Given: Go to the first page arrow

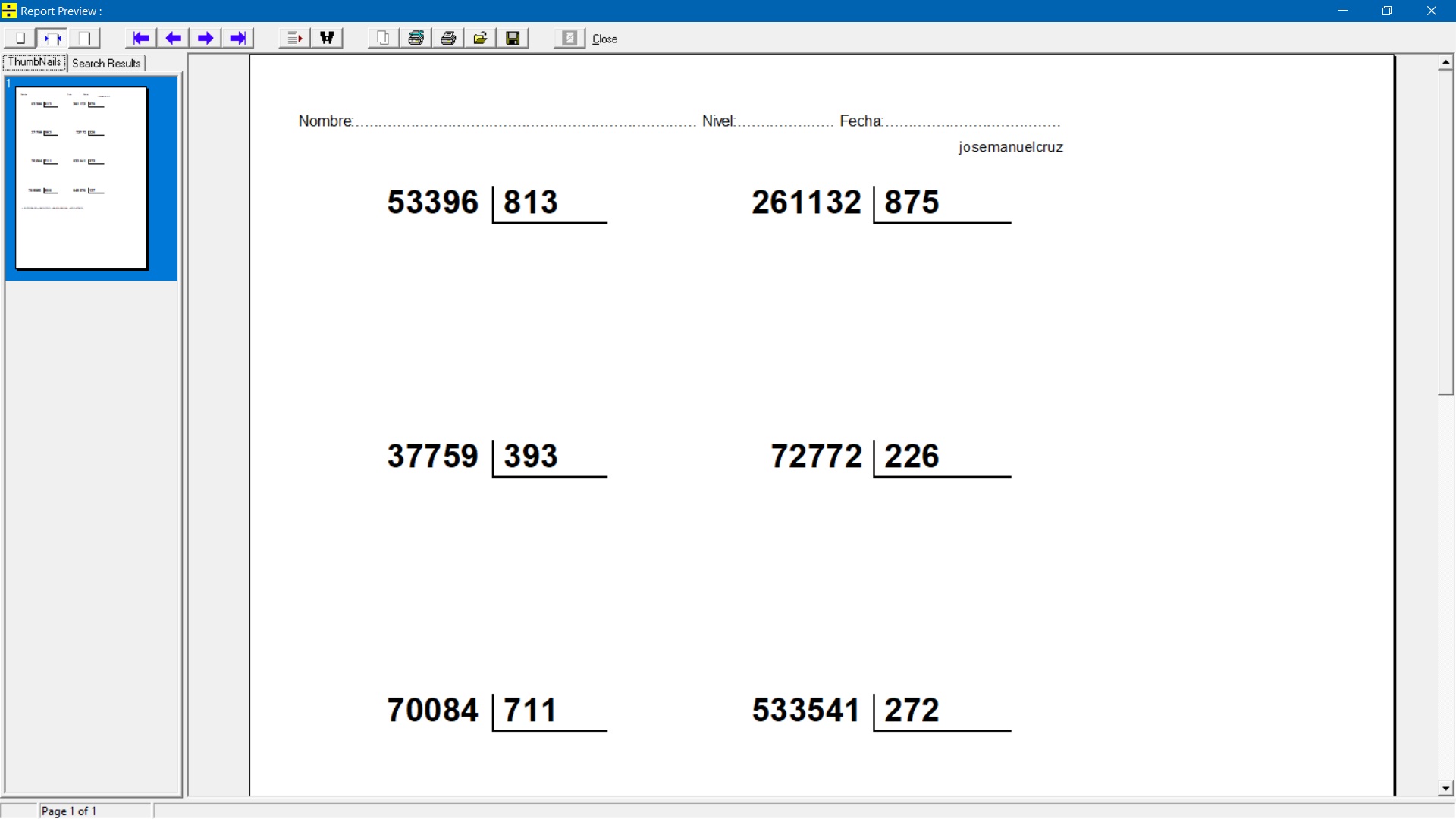Looking at the screenshot, I should click(141, 38).
